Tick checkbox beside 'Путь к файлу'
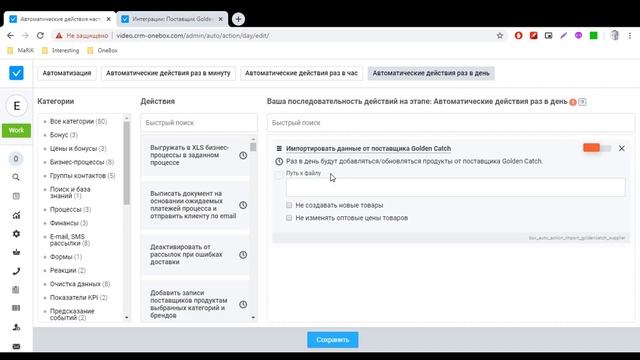This screenshot has height=360, width=640. (x=279, y=175)
